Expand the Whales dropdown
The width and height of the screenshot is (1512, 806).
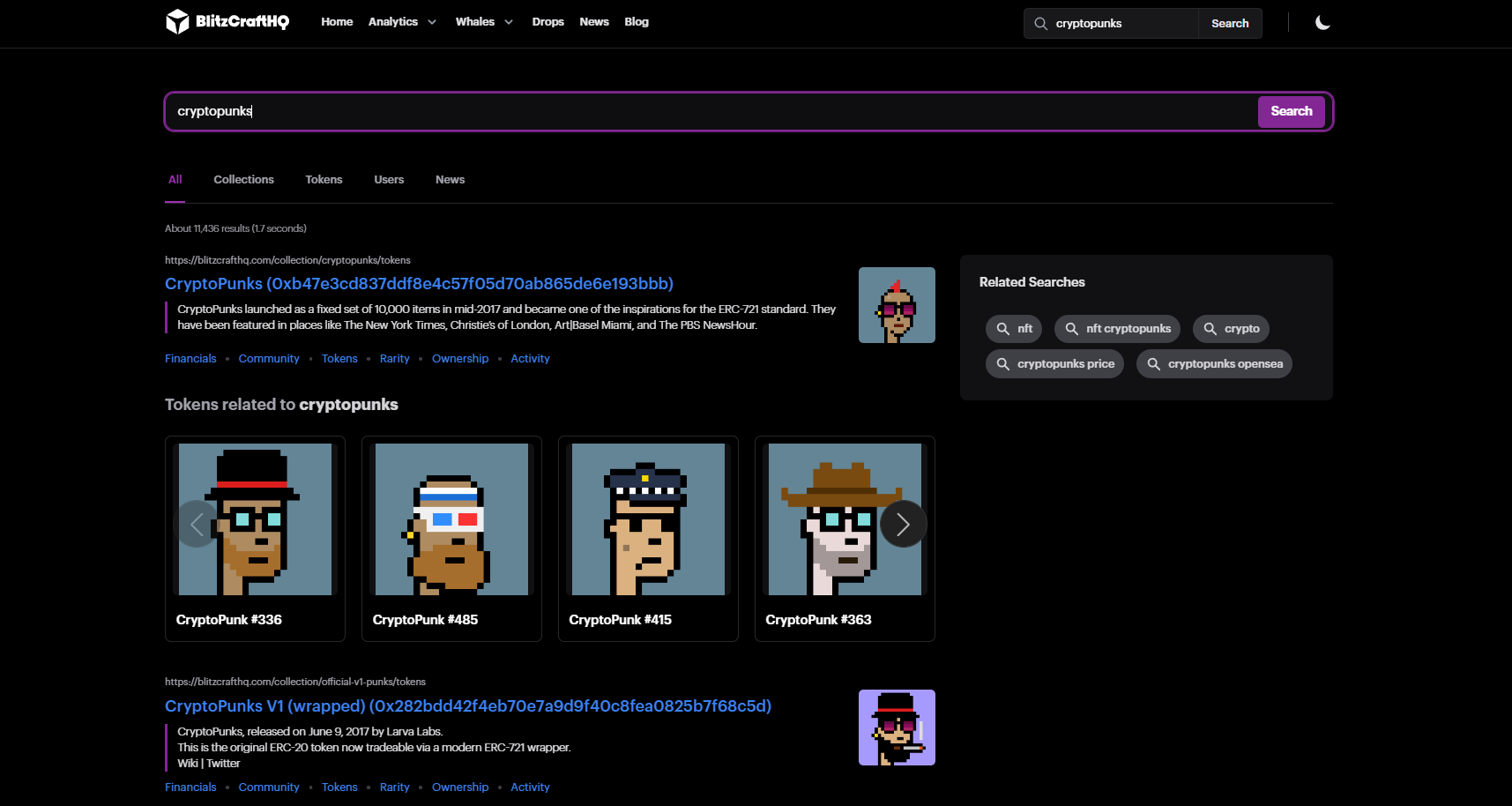(x=484, y=22)
